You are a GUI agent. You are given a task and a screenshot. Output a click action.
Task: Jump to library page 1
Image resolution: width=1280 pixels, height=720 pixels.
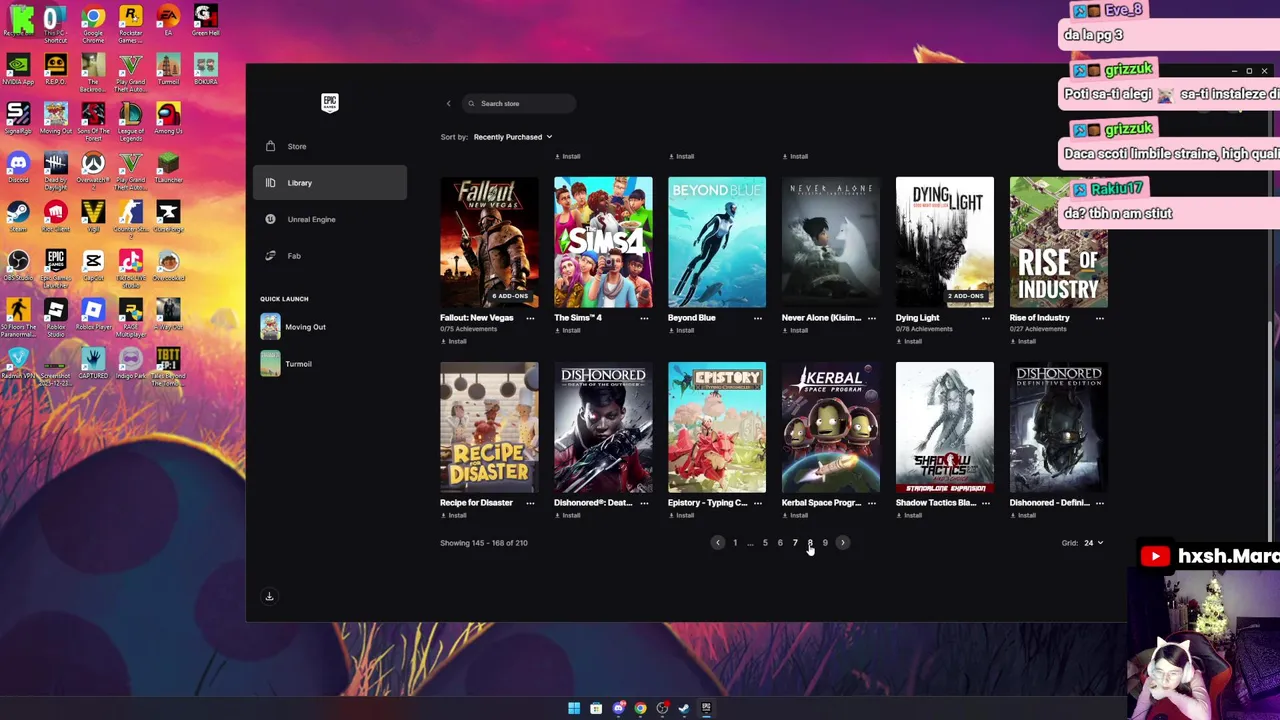(735, 543)
